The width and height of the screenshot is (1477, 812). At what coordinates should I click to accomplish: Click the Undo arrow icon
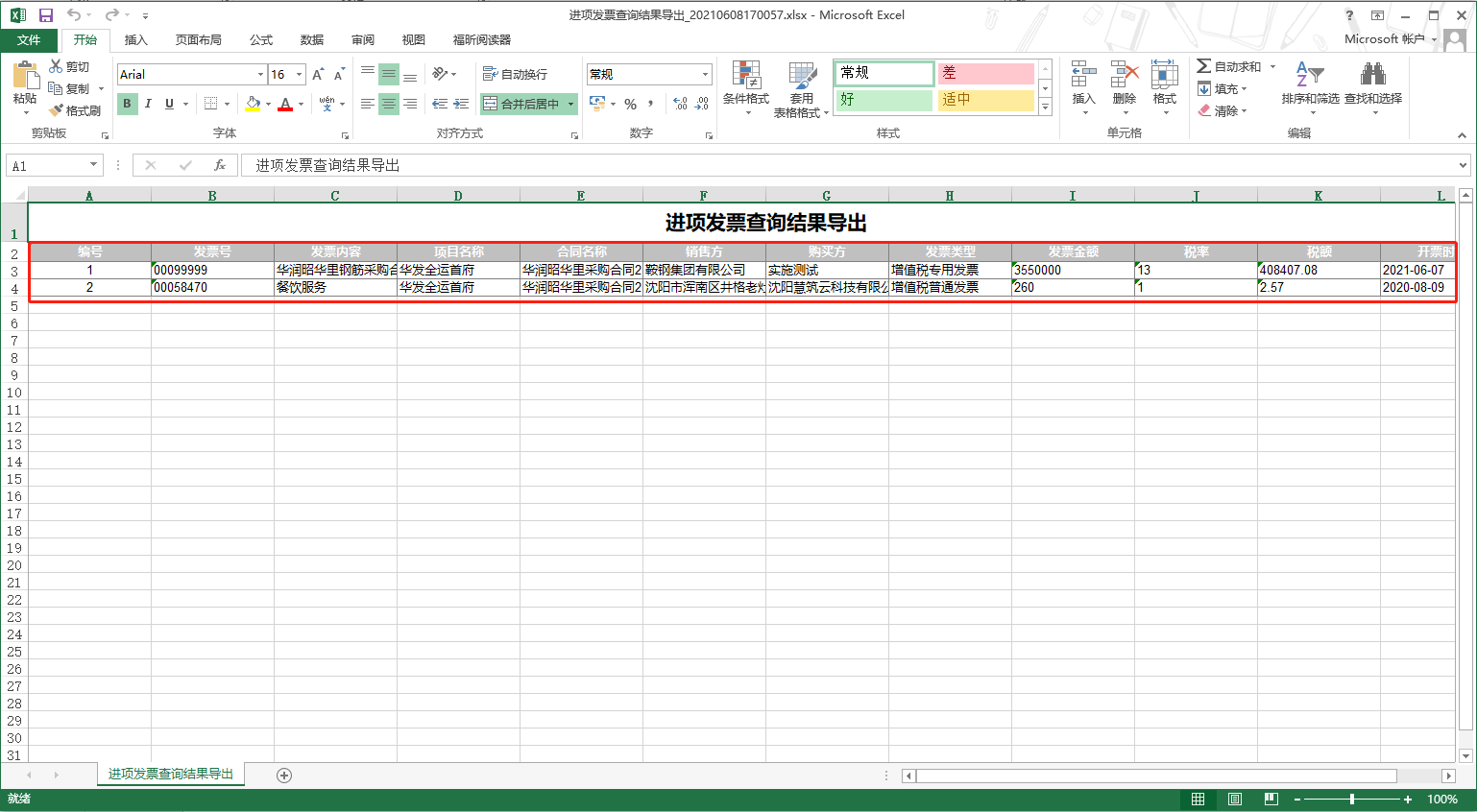[74, 15]
